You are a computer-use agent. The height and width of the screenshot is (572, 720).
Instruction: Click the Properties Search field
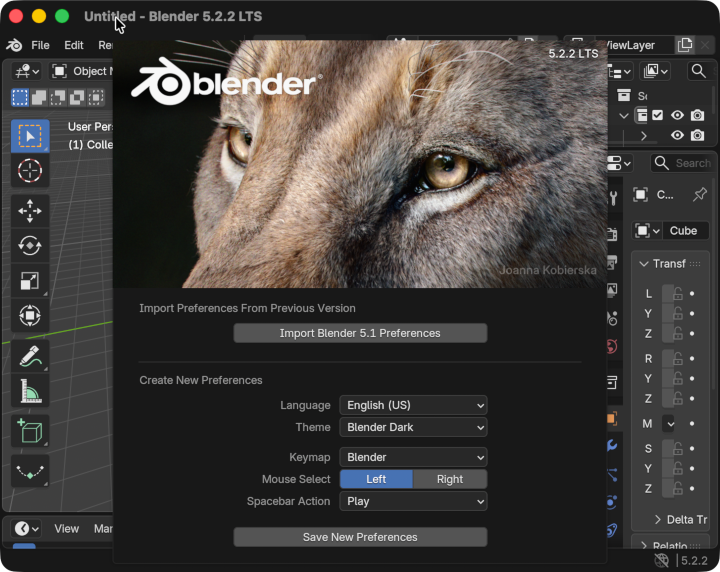[682, 163]
